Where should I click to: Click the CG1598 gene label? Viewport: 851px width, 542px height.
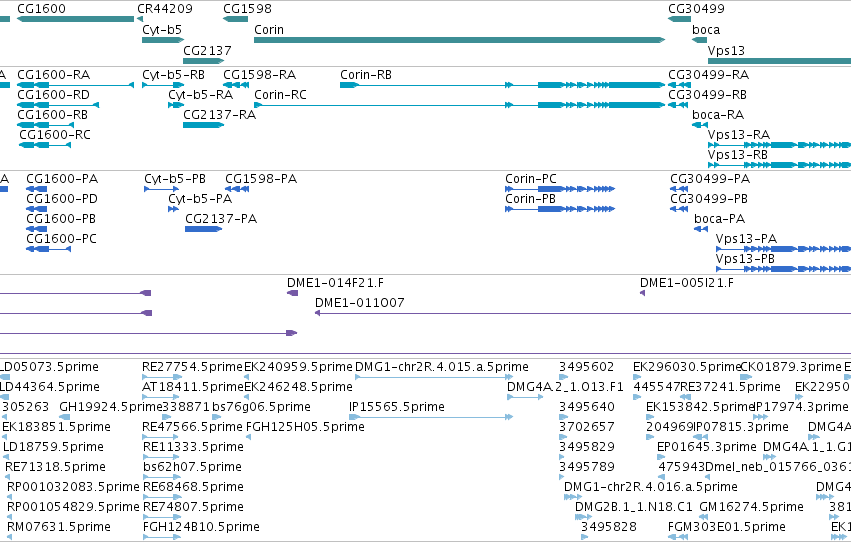pyautogui.click(x=247, y=9)
